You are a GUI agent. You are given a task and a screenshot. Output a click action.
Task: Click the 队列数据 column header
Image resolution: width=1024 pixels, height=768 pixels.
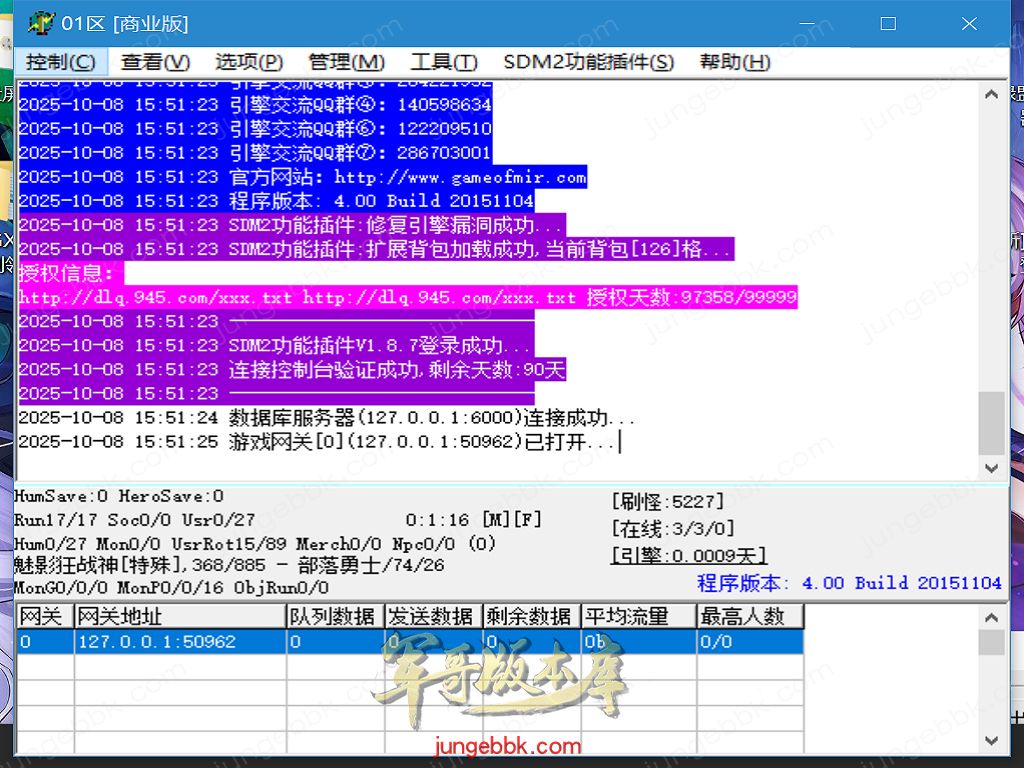334,617
